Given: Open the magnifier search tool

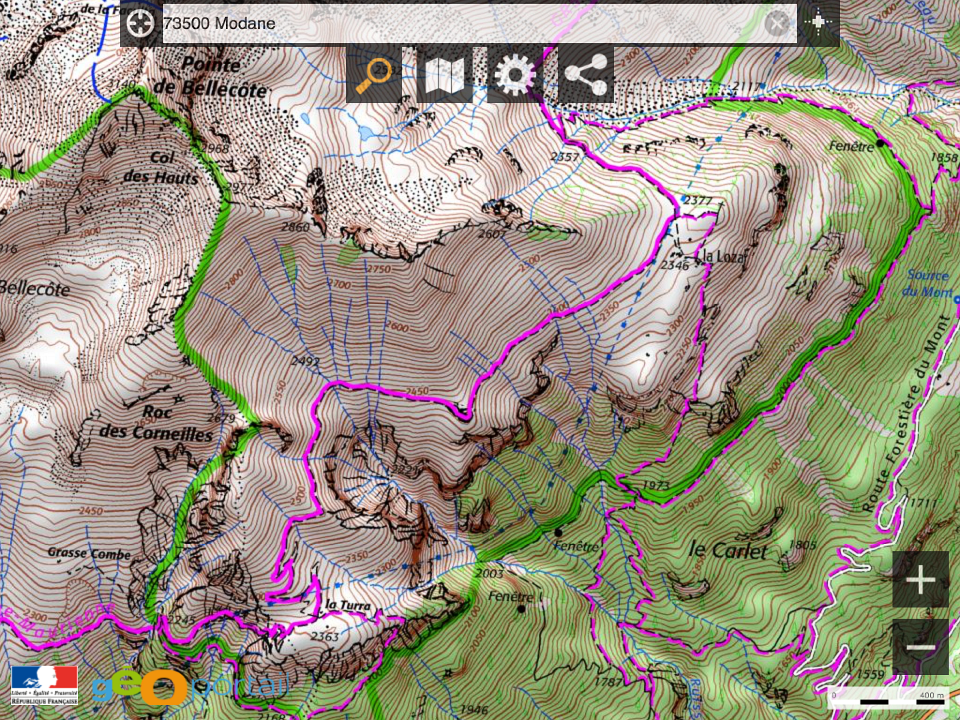Looking at the screenshot, I should [374, 74].
